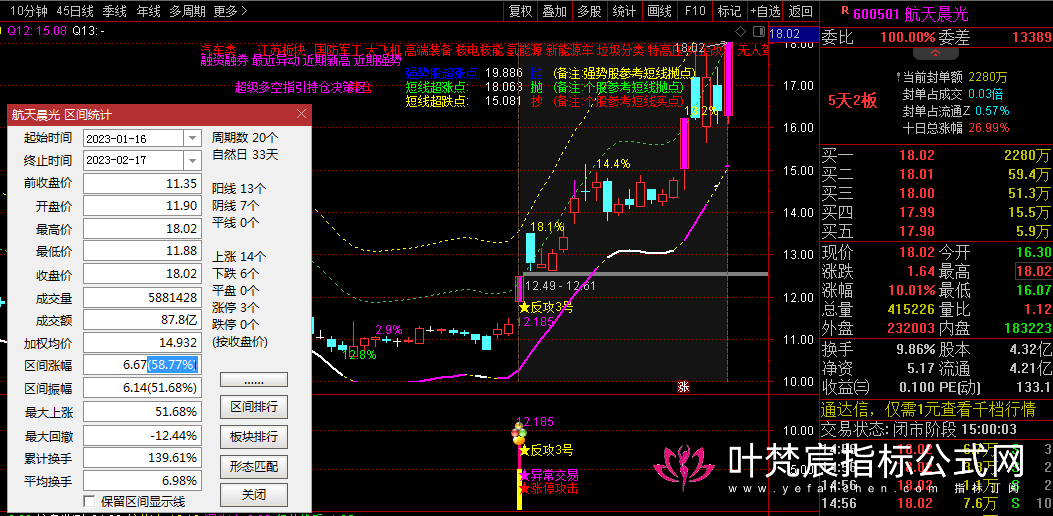The width and height of the screenshot is (1053, 516).
Task: Click the 12.49 - 12.61 gap label
Action: point(560,286)
